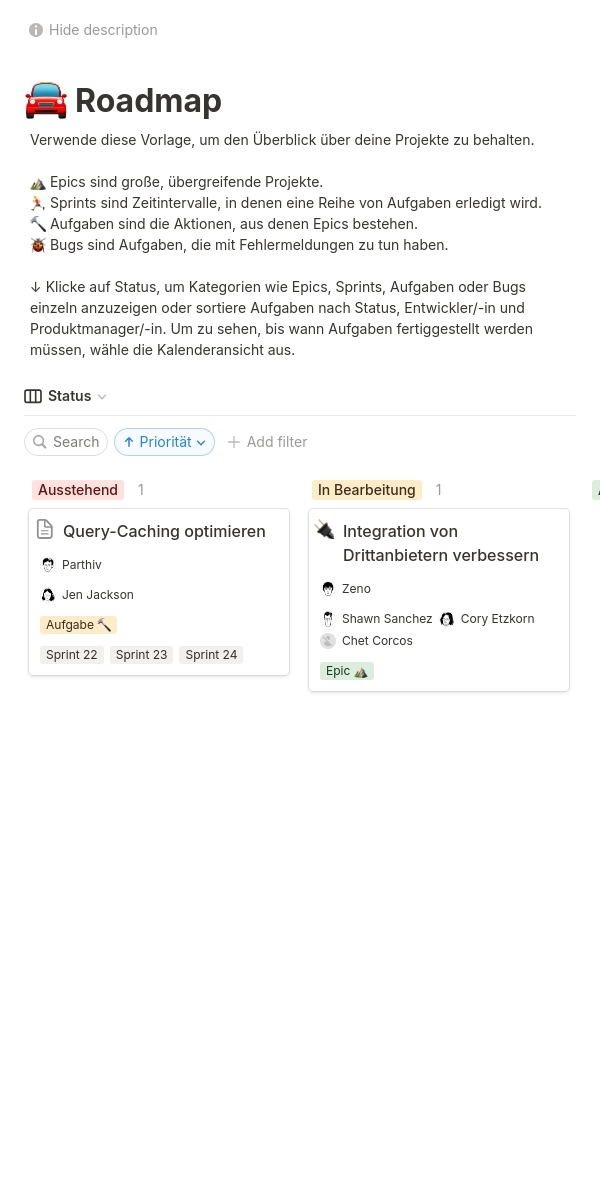Viewport: 600px width, 1200px height.
Task: Click the 🚗 car emoji on the Roadmap title
Action: (46, 100)
